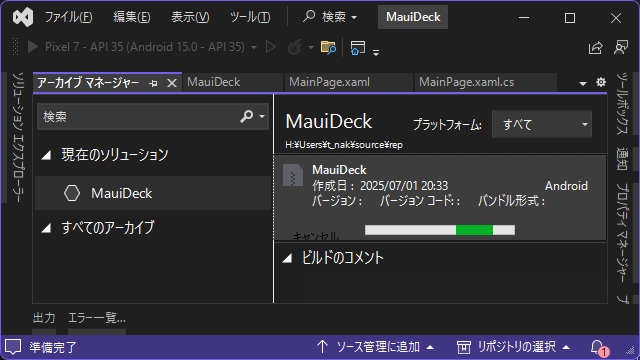Click the search magnifier in archive search box
The height and width of the screenshot is (360, 640).
(247, 116)
